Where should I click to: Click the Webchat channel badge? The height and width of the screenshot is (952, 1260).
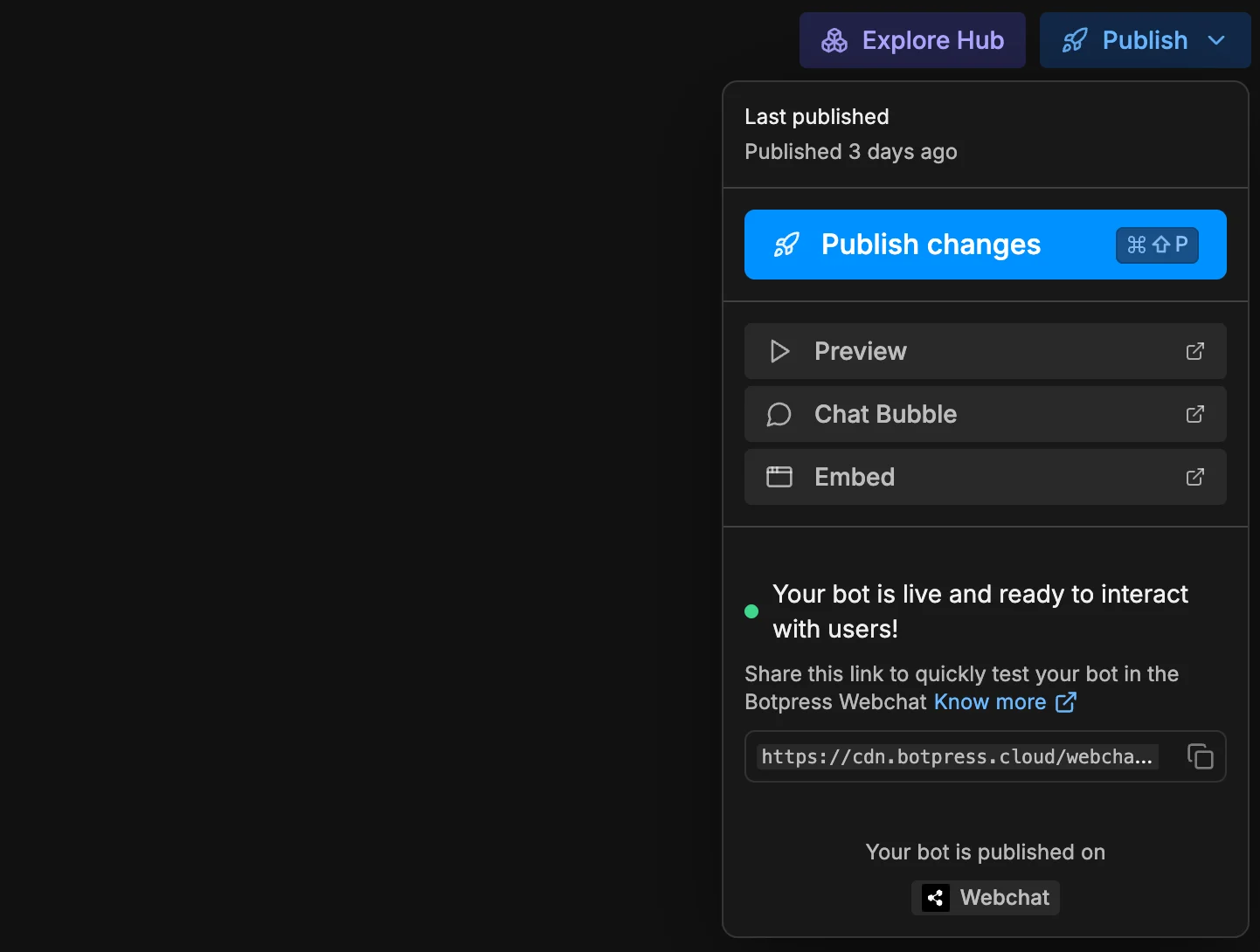(986, 898)
